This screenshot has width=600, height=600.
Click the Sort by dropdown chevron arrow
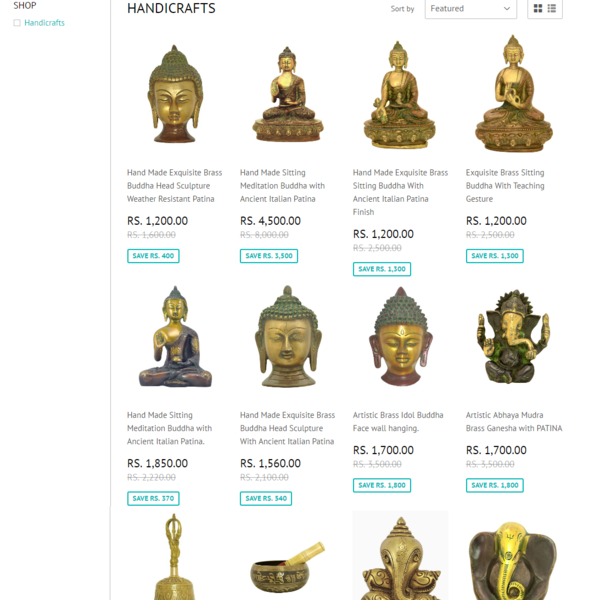[507, 9]
